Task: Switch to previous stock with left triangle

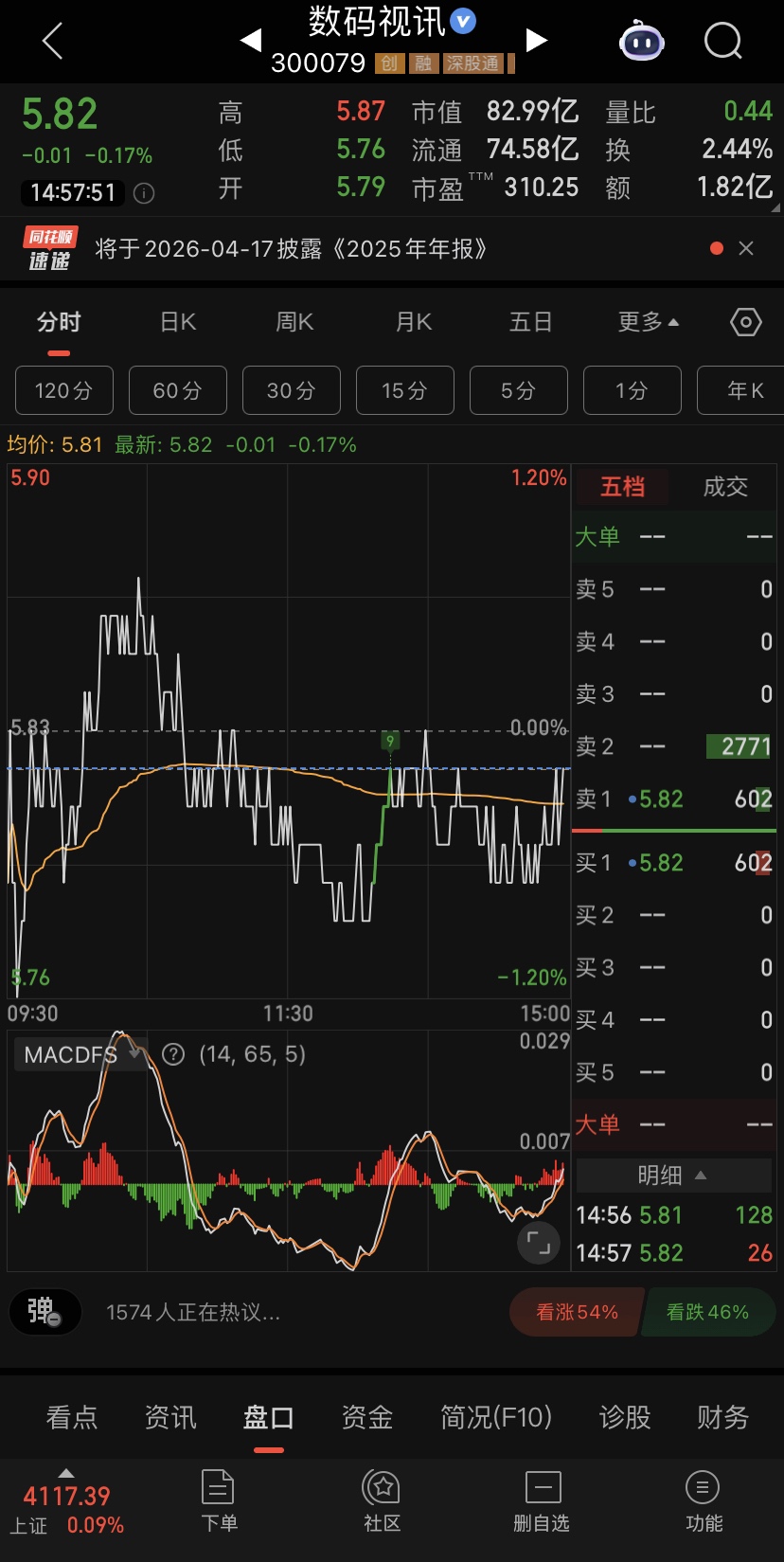Action: pyautogui.click(x=251, y=40)
